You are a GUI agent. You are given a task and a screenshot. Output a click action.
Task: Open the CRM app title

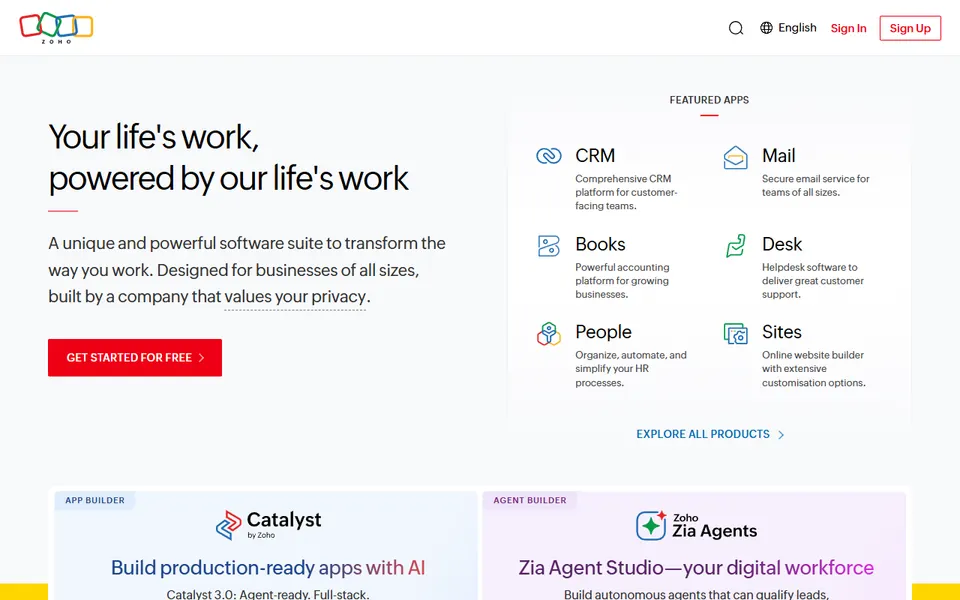(x=594, y=156)
